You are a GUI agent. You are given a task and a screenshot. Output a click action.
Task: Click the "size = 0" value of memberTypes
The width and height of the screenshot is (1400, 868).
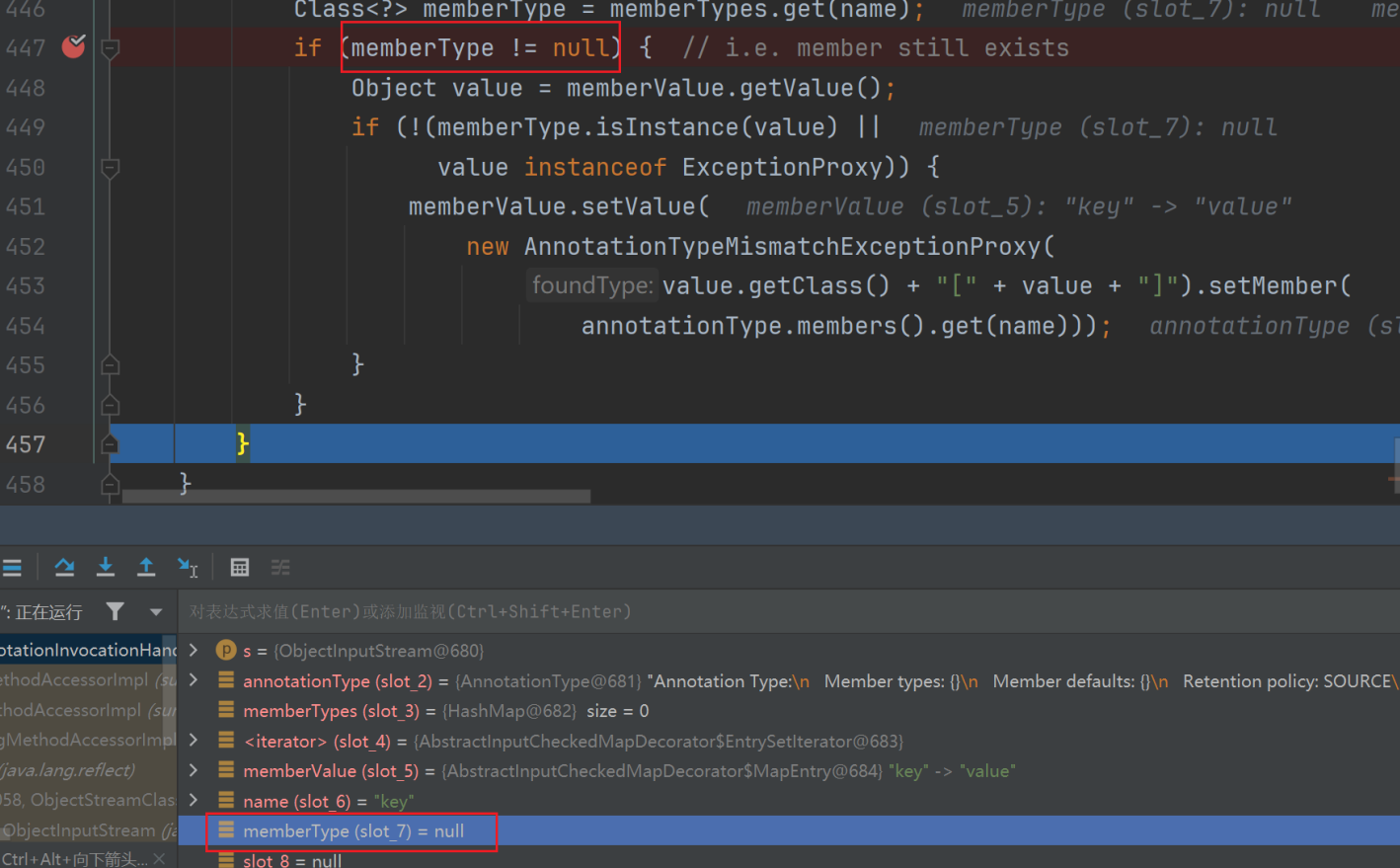tap(618, 711)
